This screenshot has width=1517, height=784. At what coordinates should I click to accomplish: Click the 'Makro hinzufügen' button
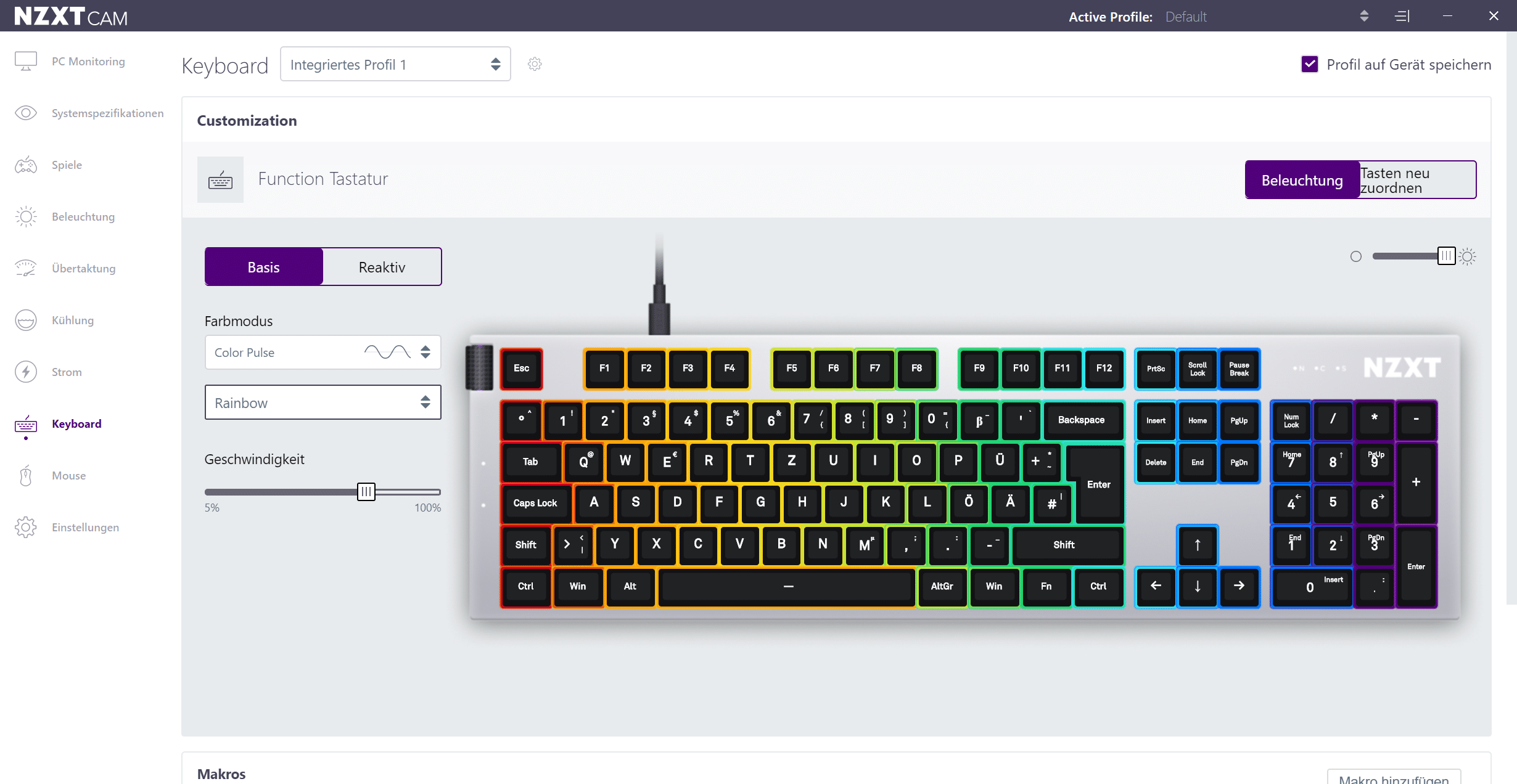click(x=1394, y=777)
